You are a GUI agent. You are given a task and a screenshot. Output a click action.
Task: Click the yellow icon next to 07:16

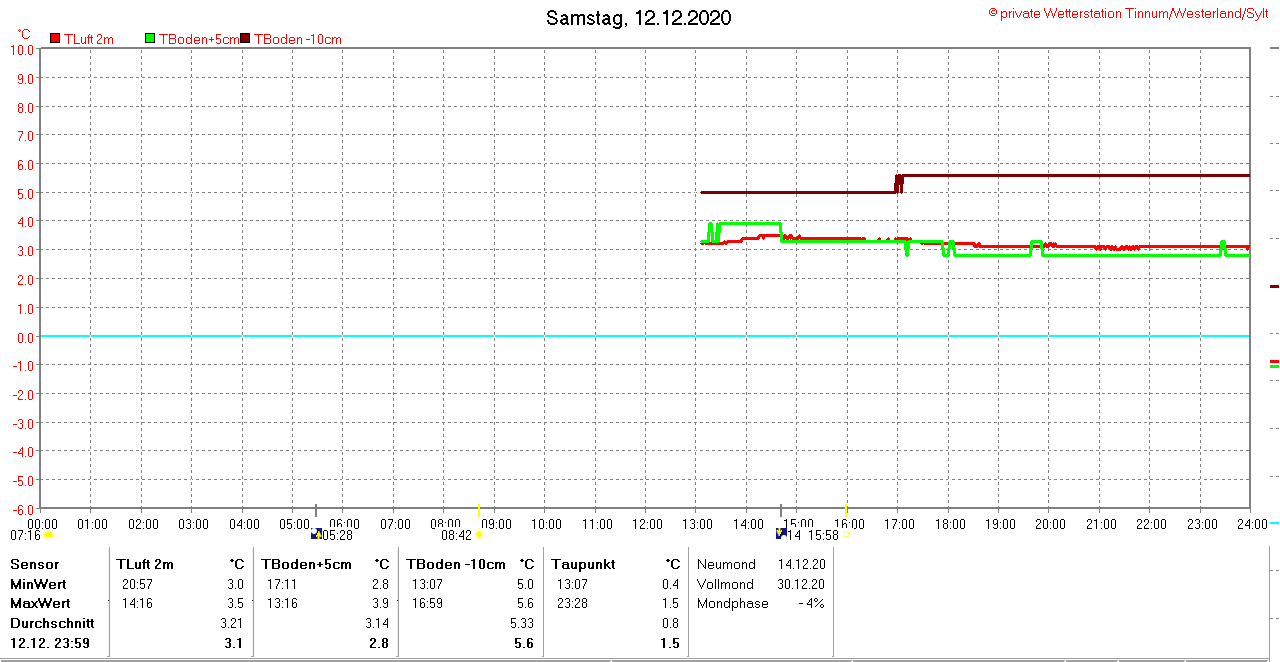(x=48, y=535)
